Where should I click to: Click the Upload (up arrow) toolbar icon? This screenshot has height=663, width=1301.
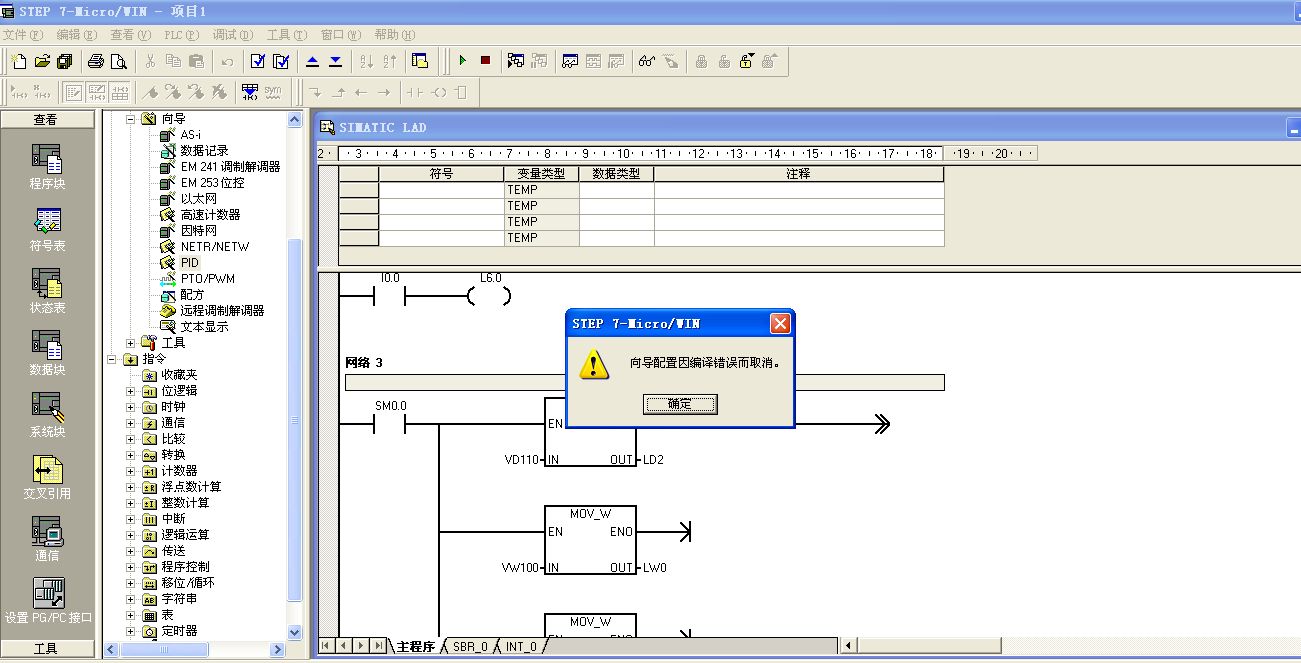click(312, 61)
